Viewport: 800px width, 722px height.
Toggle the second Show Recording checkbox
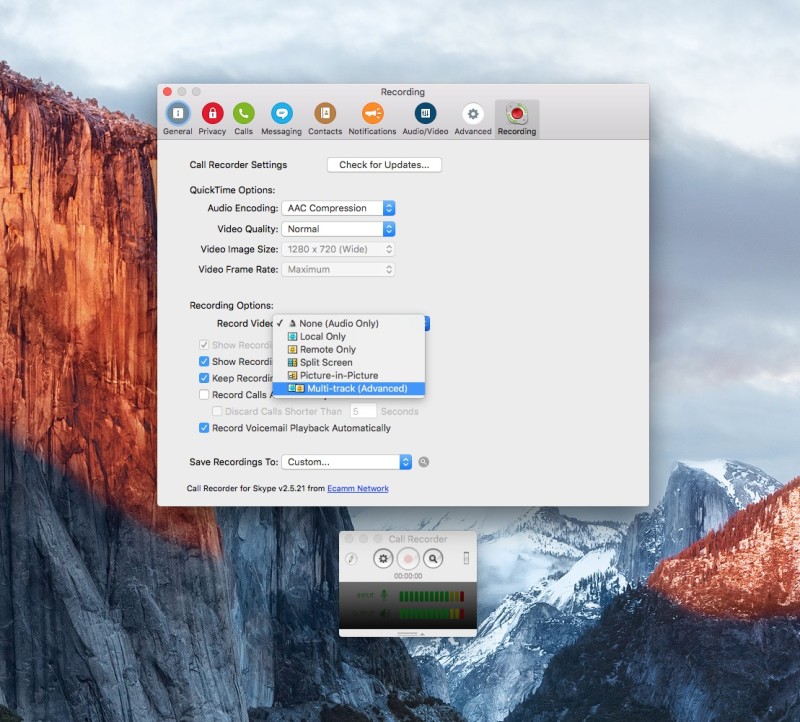tap(204, 361)
